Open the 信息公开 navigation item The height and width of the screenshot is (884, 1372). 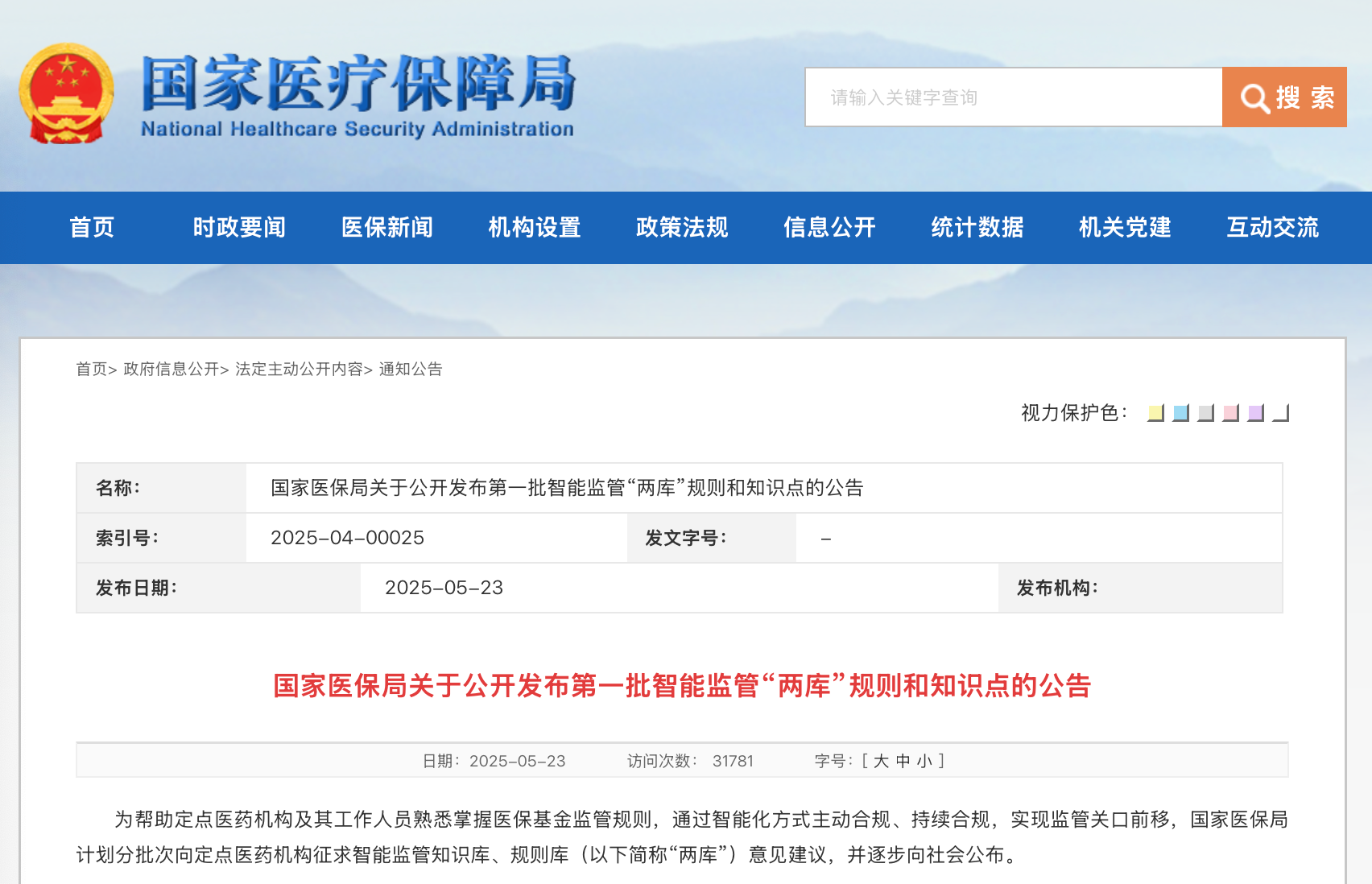(x=829, y=228)
